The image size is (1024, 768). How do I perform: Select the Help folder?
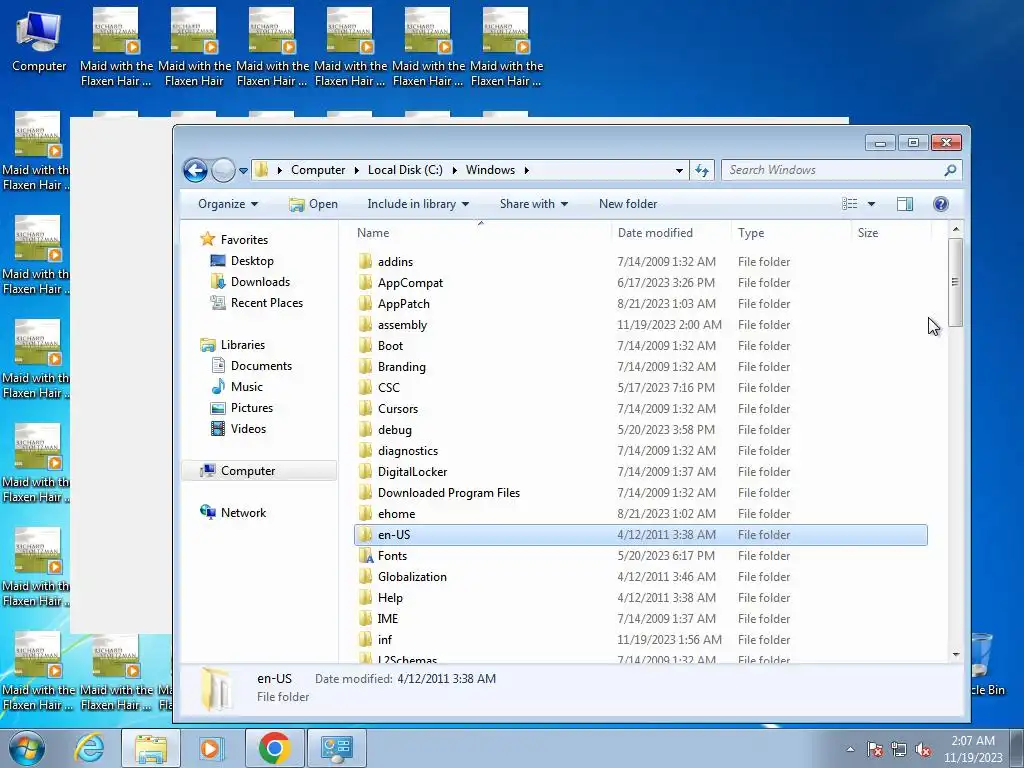point(390,598)
